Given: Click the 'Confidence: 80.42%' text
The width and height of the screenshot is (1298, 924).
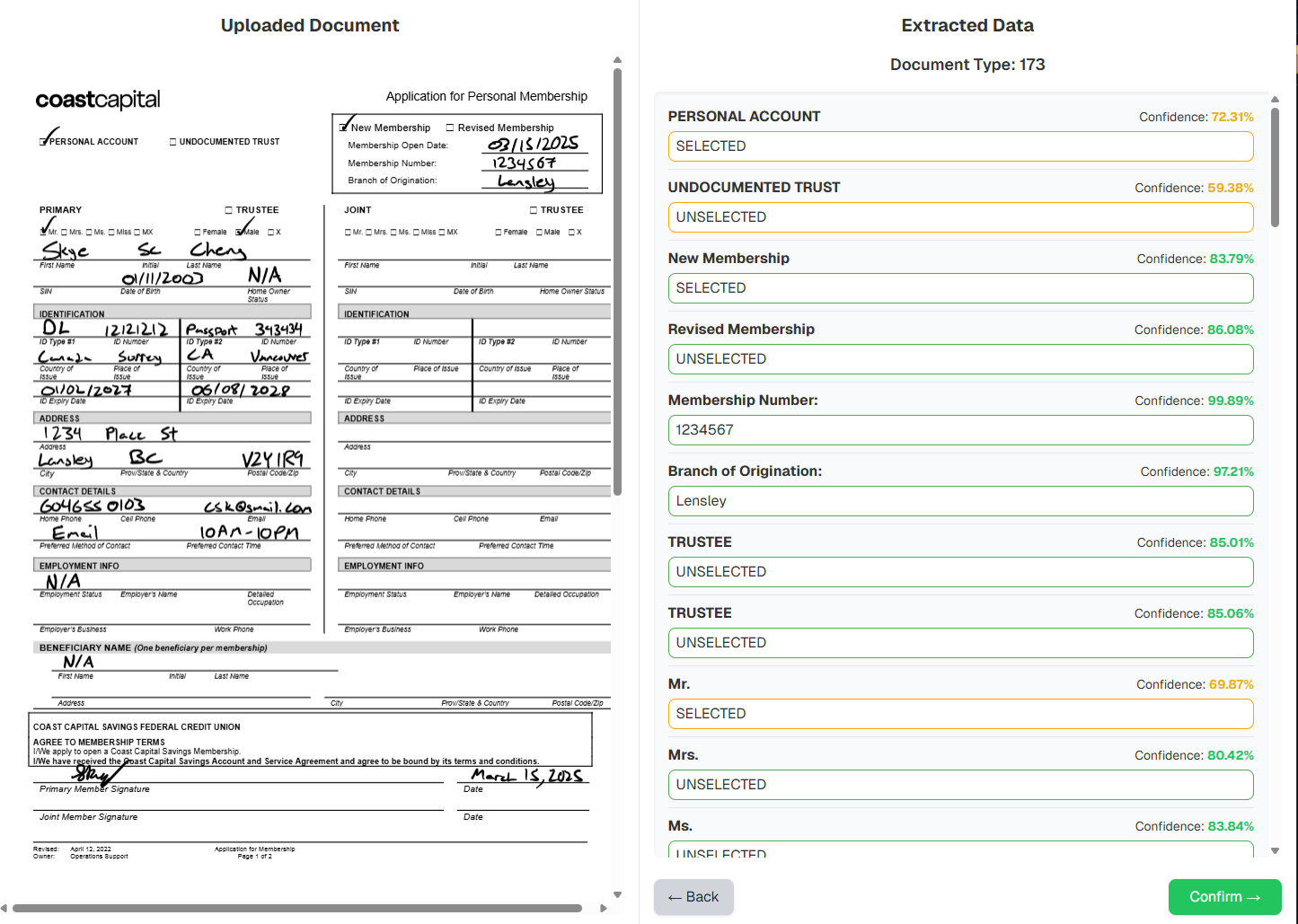Looking at the screenshot, I should click(x=1195, y=755).
